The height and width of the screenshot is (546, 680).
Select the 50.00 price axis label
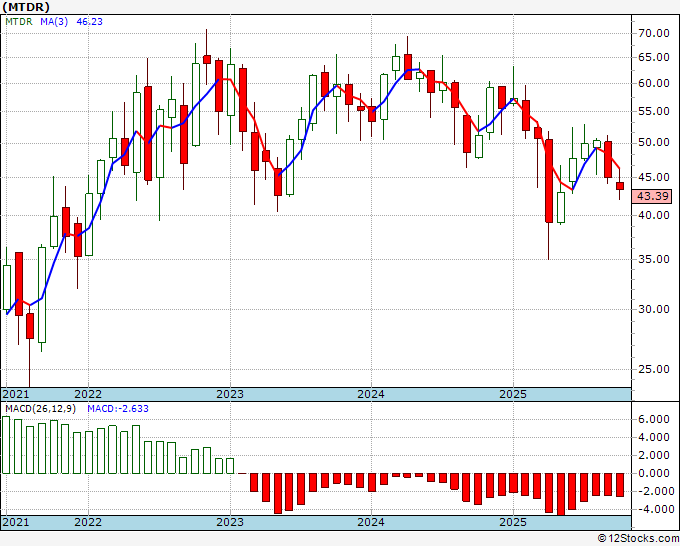click(x=654, y=143)
